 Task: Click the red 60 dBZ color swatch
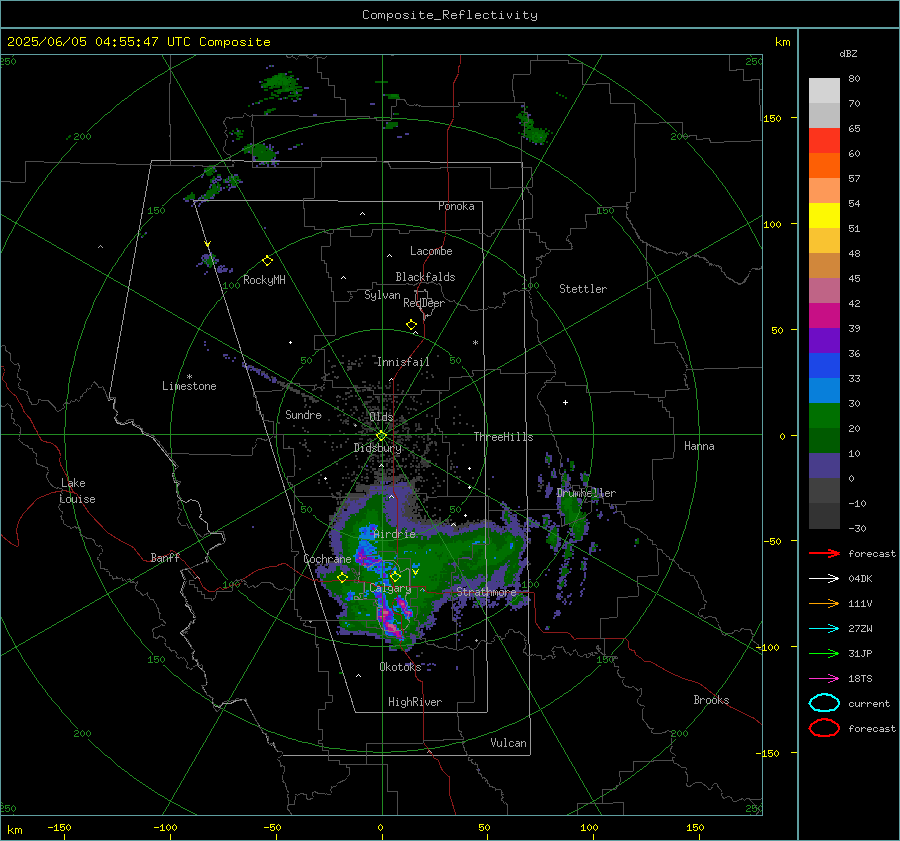point(824,141)
